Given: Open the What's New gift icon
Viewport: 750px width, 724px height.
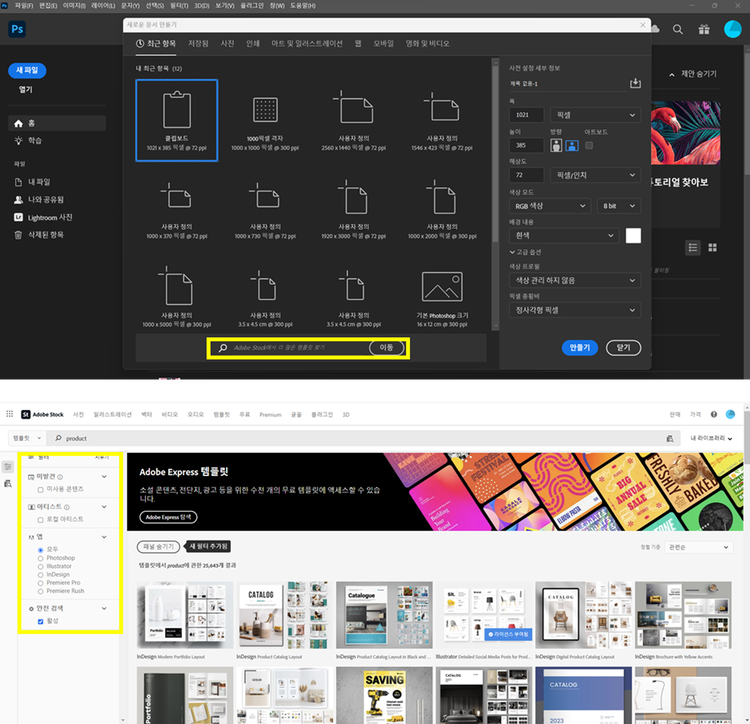Looking at the screenshot, I should (704, 29).
